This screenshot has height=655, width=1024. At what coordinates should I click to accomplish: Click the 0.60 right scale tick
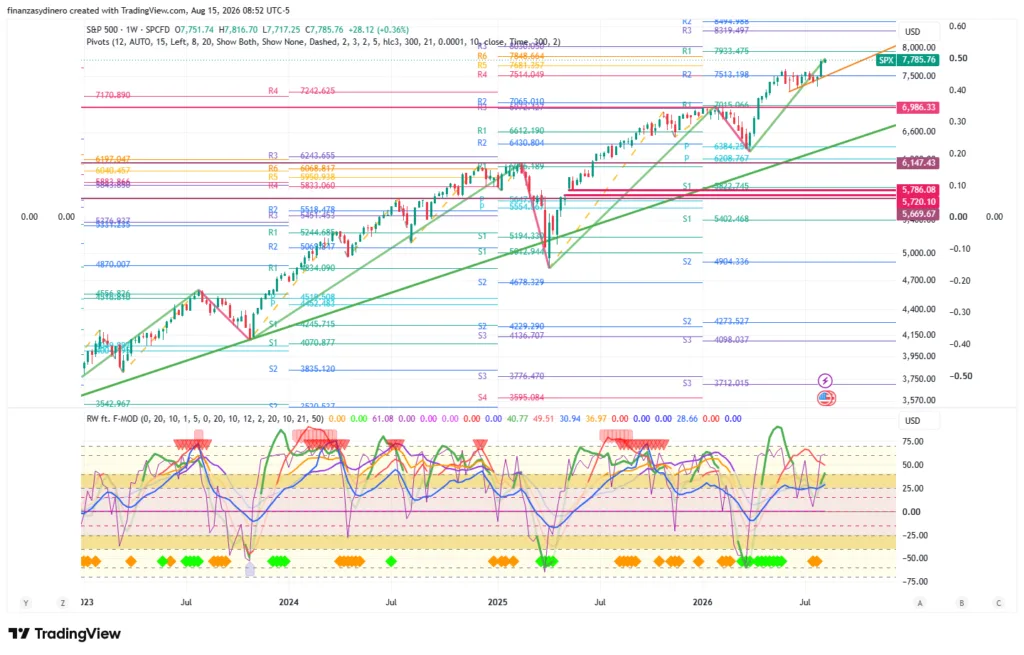(957, 26)
